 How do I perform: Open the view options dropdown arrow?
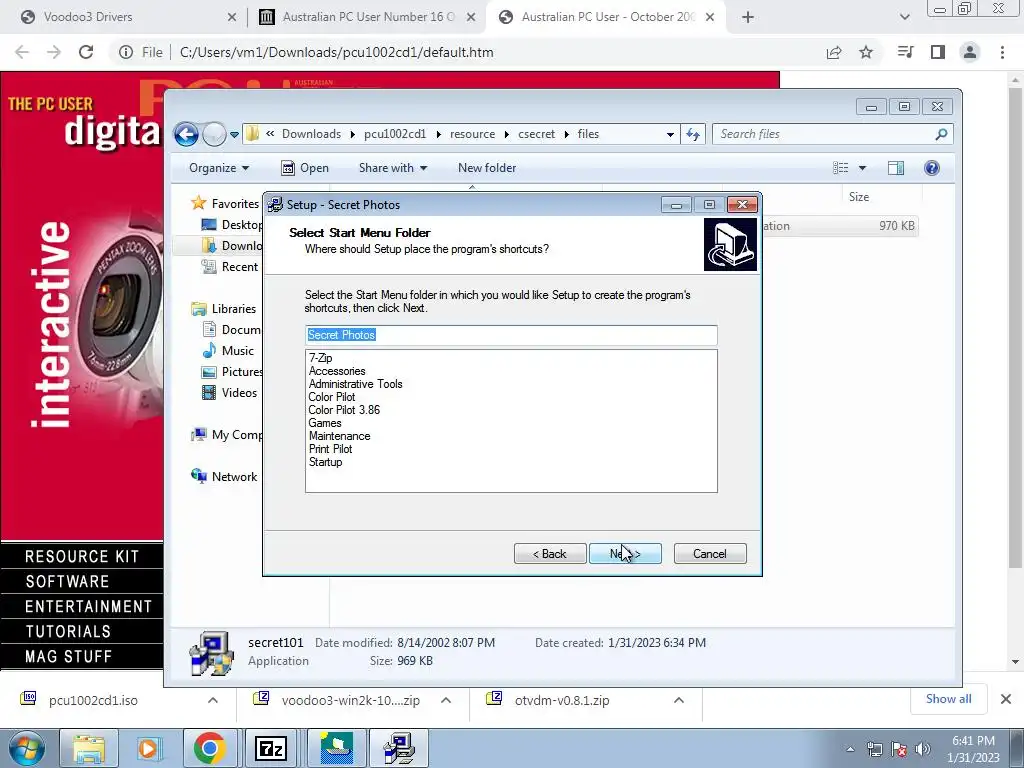pos(862,168)
